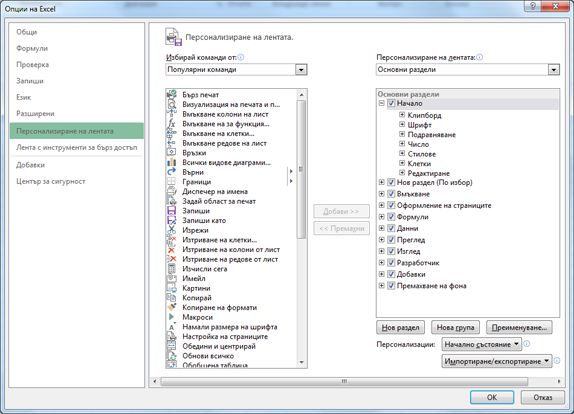
Task: Toggle the Вмъкване checkbox
Action: (391, 194)
